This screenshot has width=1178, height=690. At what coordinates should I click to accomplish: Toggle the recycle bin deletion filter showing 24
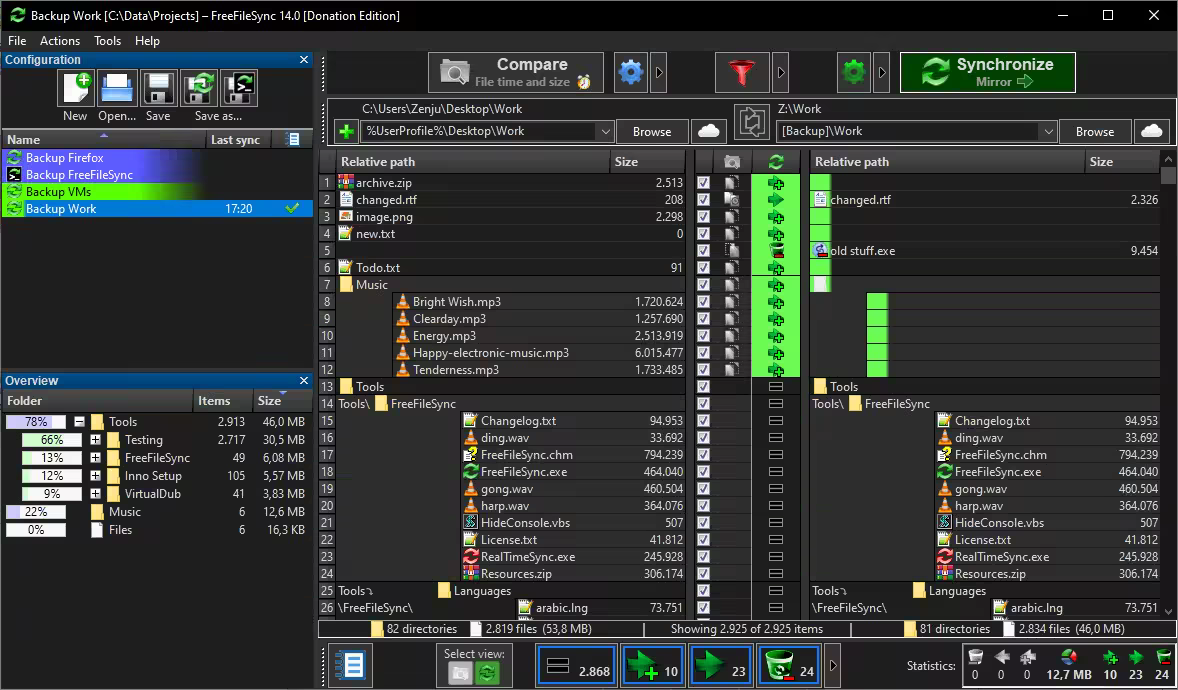[789, 664]
